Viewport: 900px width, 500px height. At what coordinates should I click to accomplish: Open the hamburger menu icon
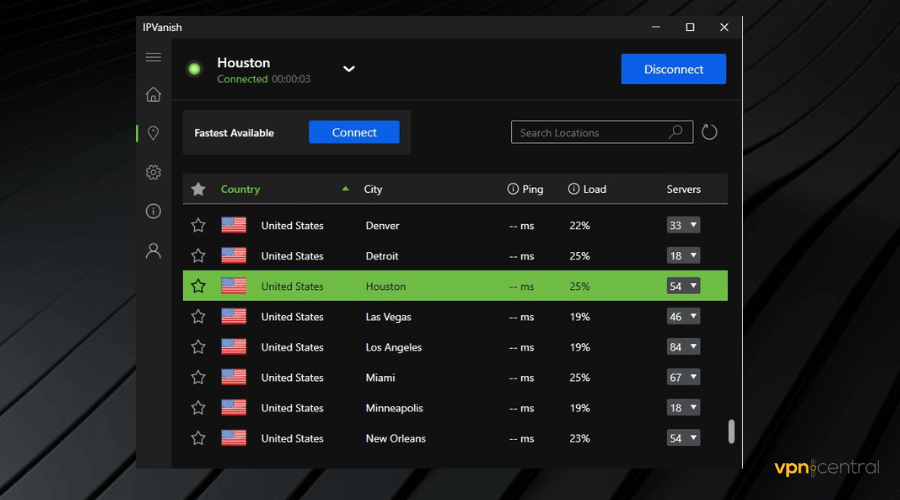coord(153,57)
